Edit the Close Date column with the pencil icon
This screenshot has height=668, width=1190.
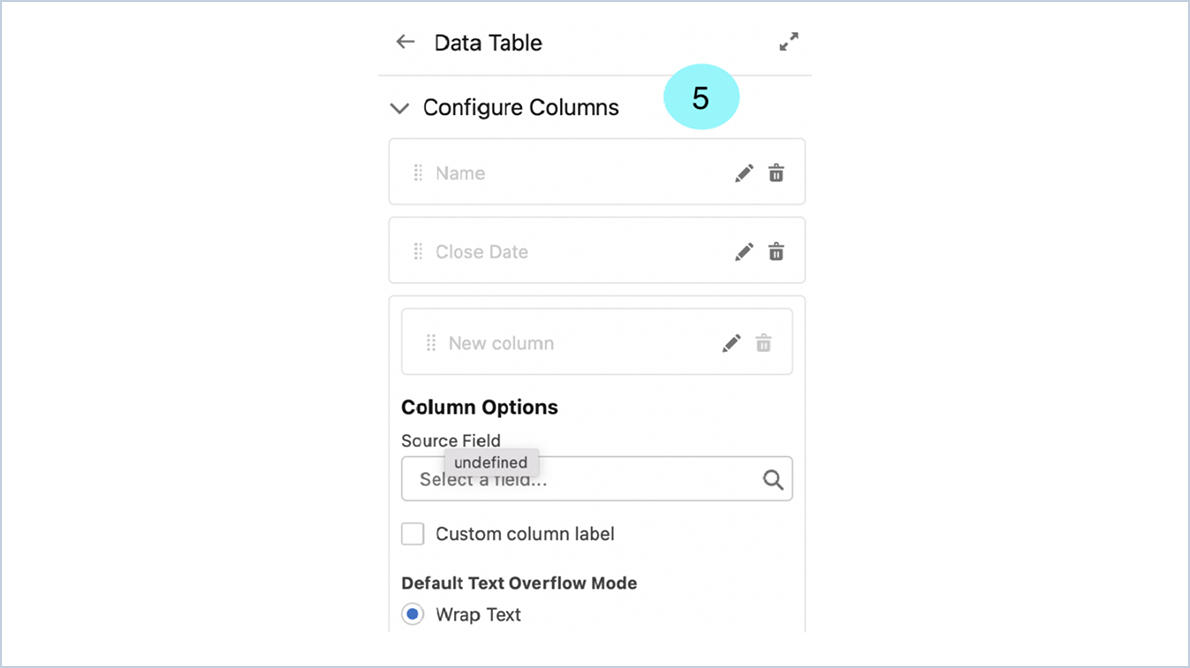(744, 251)
